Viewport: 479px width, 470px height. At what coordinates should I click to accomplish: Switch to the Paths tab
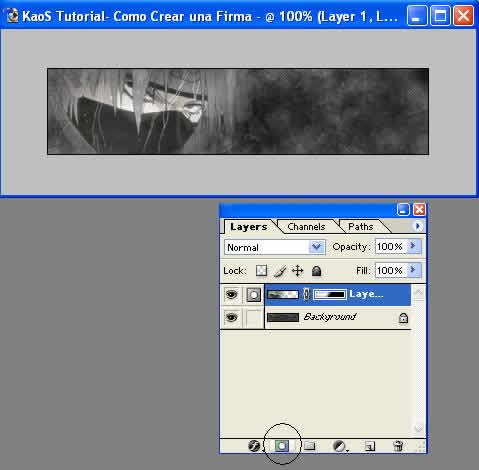tap(361, 227)
